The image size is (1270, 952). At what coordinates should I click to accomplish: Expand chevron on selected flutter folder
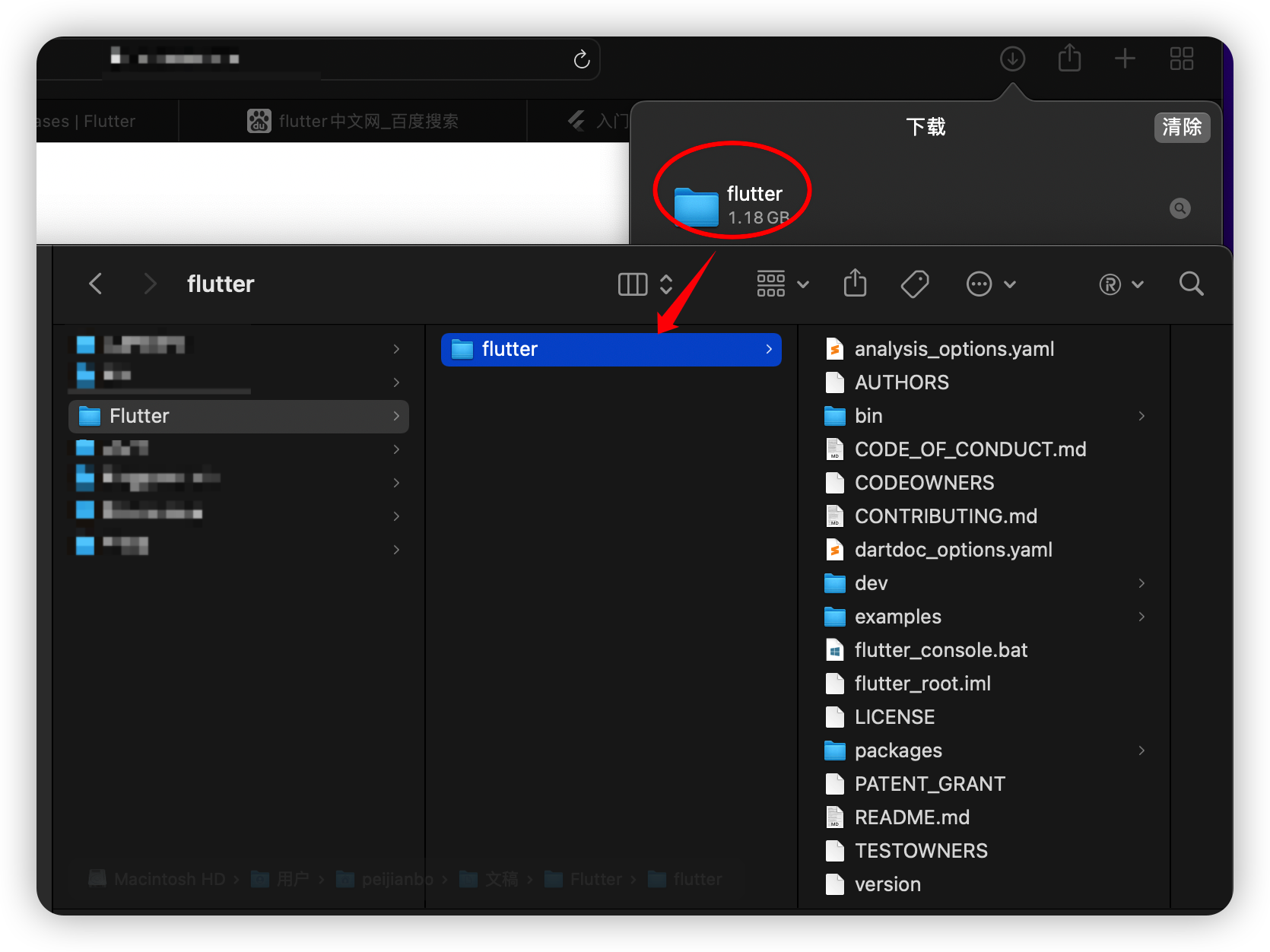tap(769, 349)
